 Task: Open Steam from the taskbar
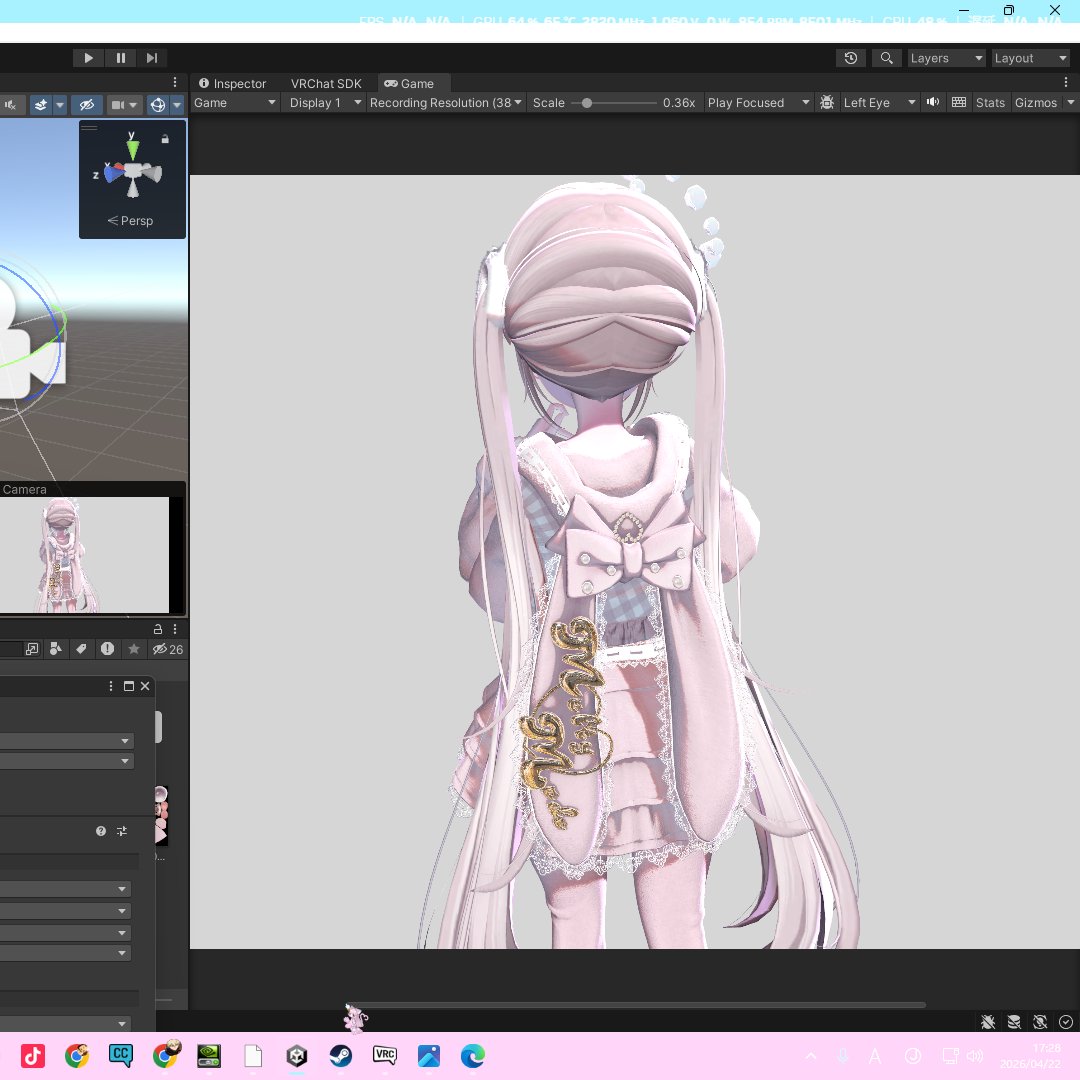coord(341,1055)
